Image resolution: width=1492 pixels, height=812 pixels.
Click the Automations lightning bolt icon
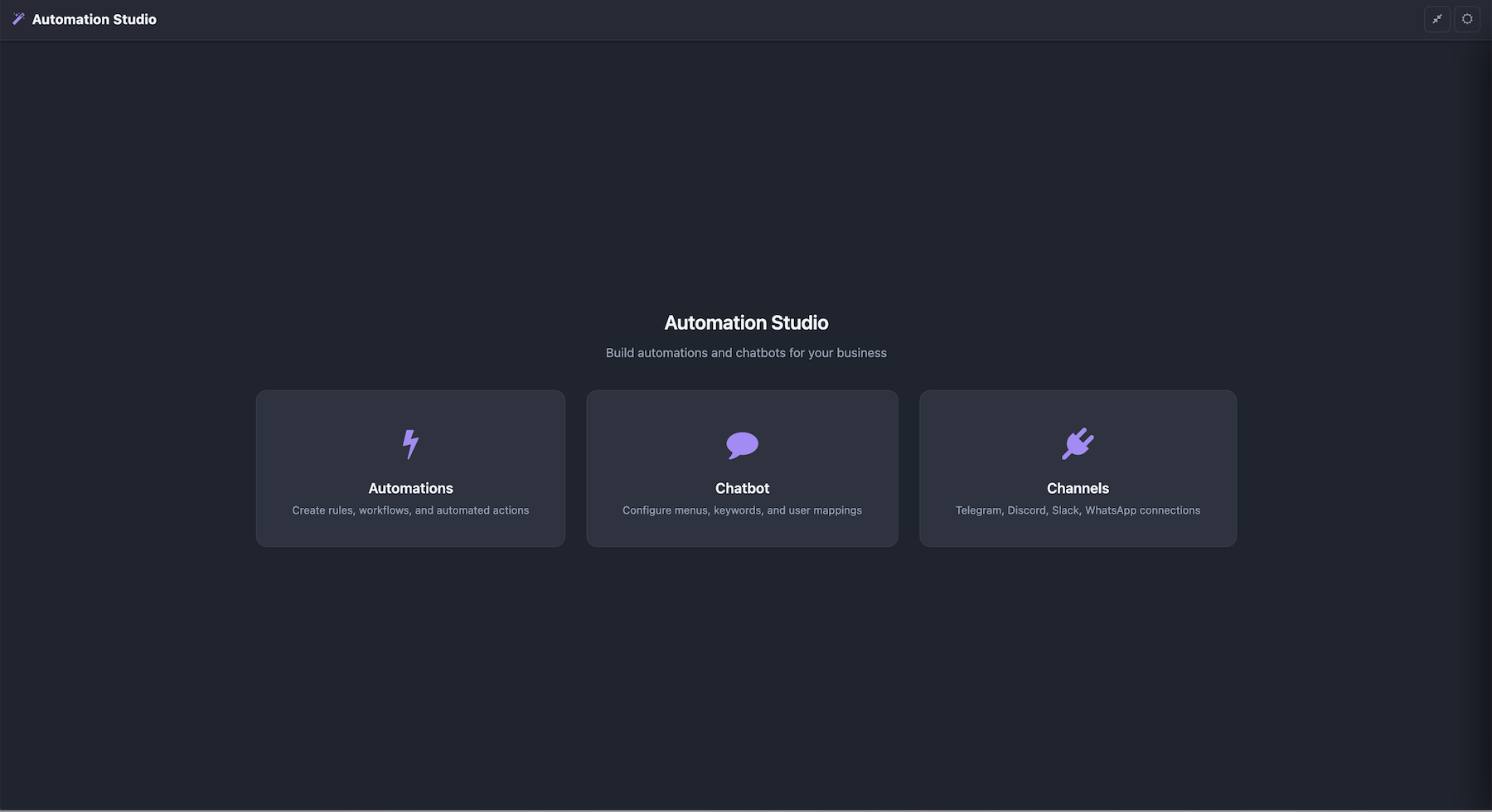(x=410, y=444)
